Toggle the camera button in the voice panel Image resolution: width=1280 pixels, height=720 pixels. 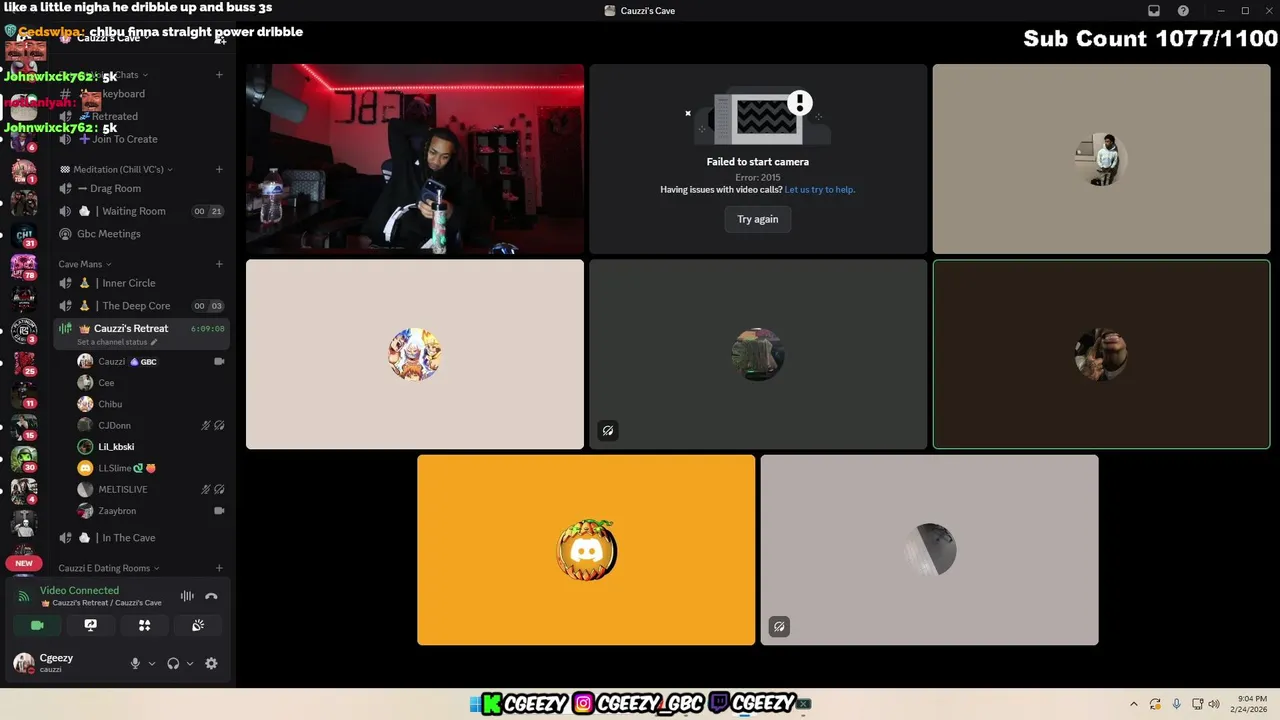point(37,625)
